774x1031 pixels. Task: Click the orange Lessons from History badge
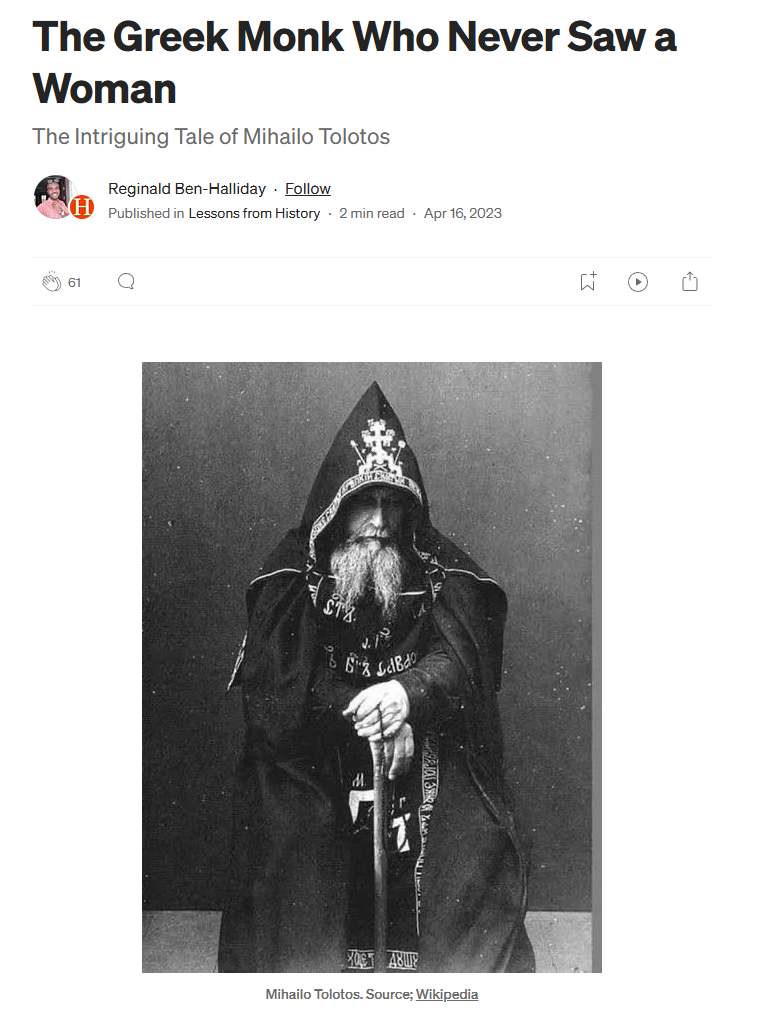coord(82,208)
